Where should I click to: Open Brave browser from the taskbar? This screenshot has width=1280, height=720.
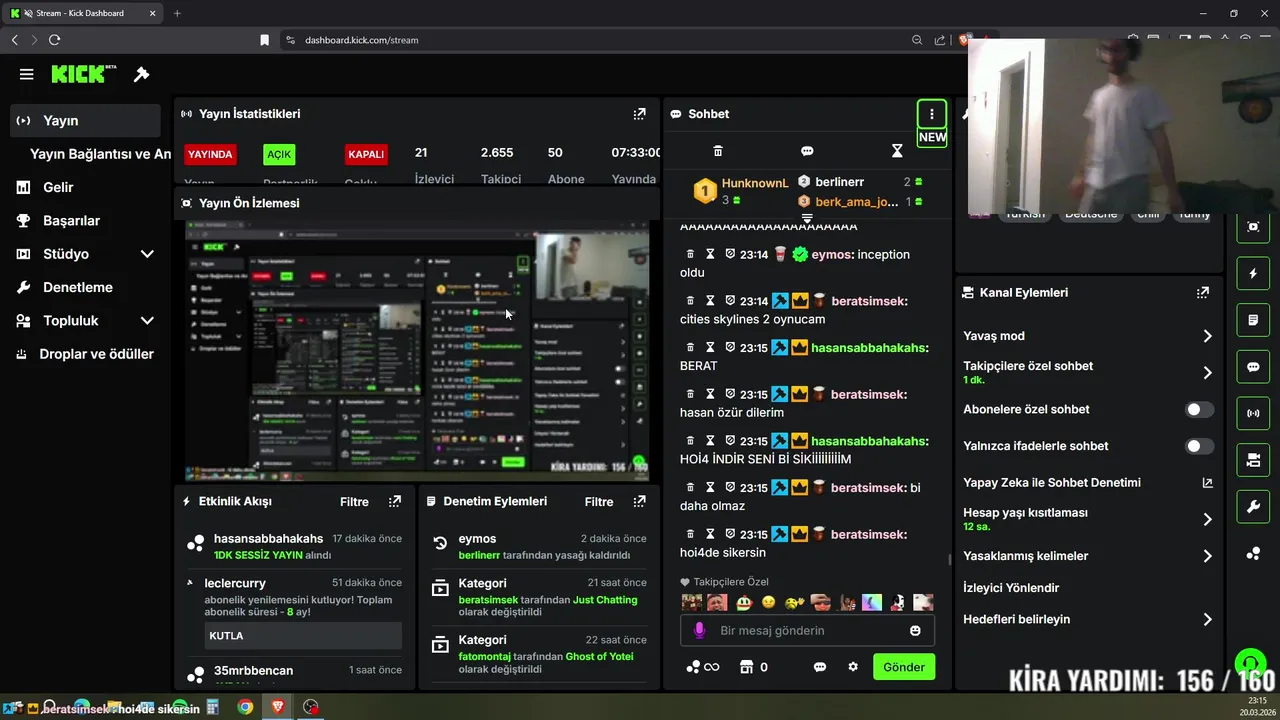tap(278, 707)
